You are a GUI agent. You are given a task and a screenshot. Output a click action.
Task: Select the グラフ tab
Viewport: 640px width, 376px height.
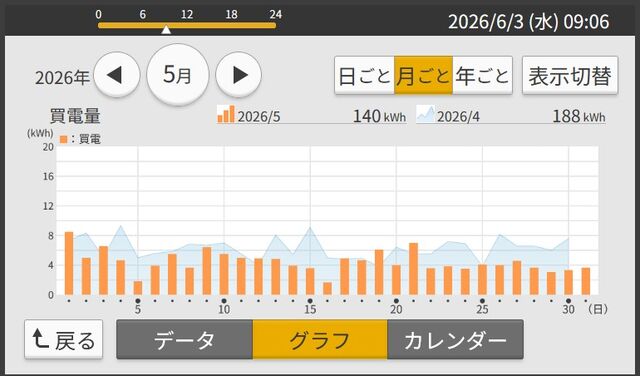pyautogui.click(x=320, y=340)
